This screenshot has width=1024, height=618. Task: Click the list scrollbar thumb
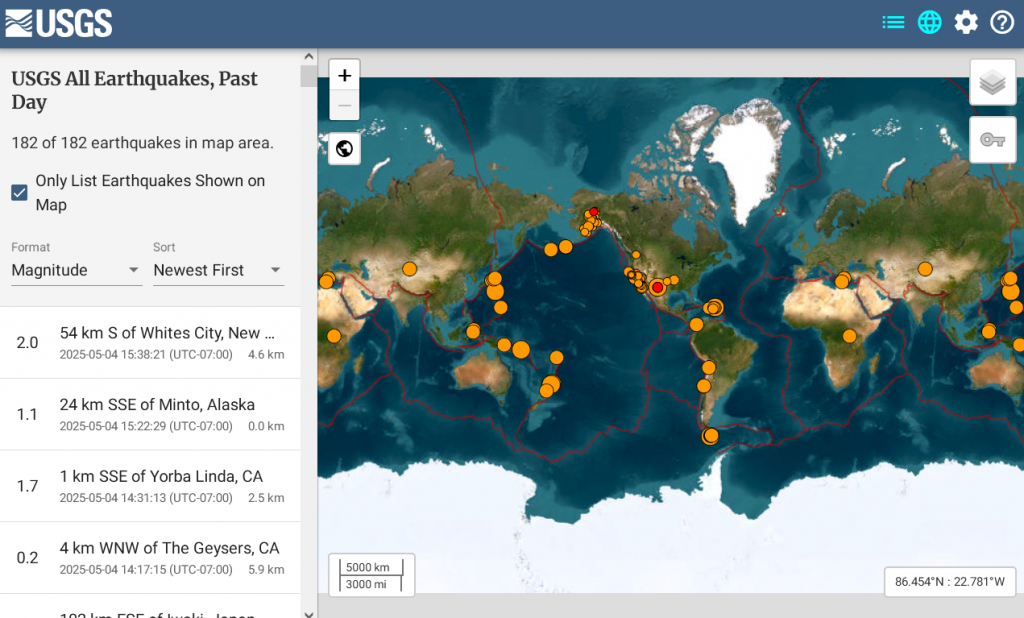(x=309, y=76)
